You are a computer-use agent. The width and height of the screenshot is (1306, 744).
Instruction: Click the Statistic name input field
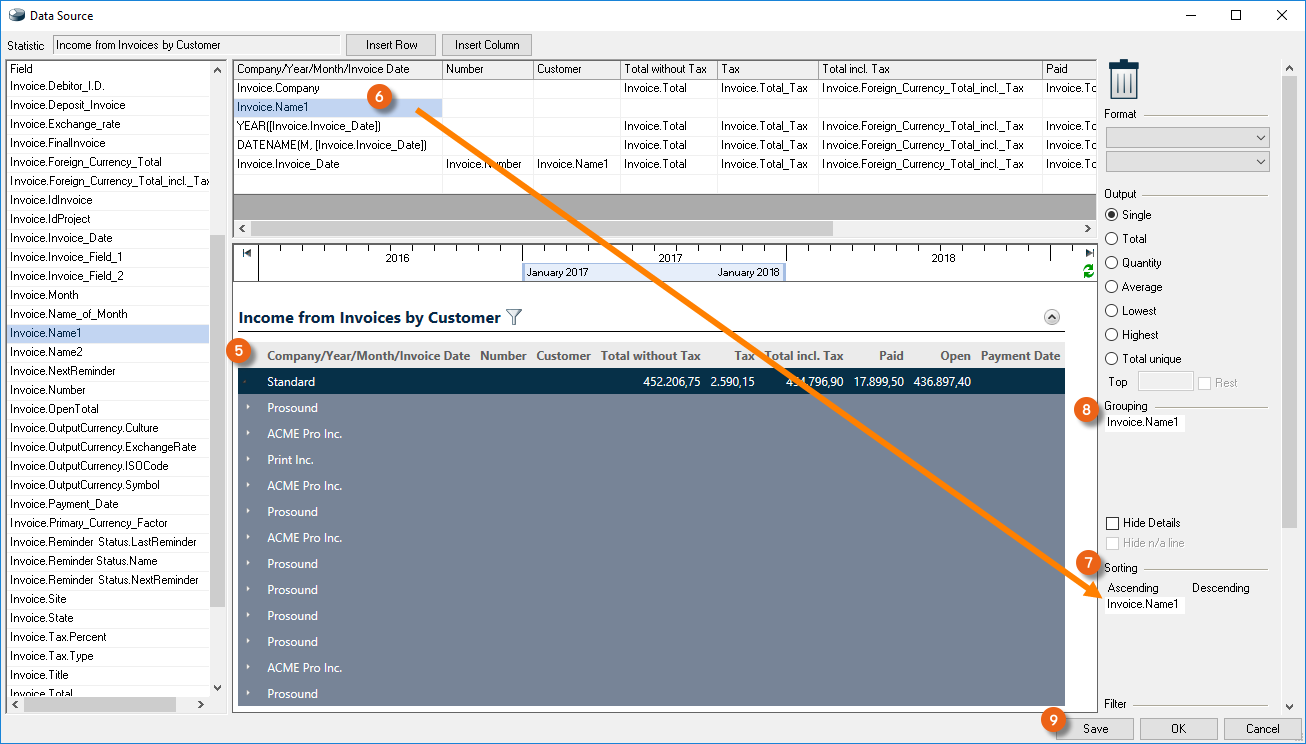(196, 45)
